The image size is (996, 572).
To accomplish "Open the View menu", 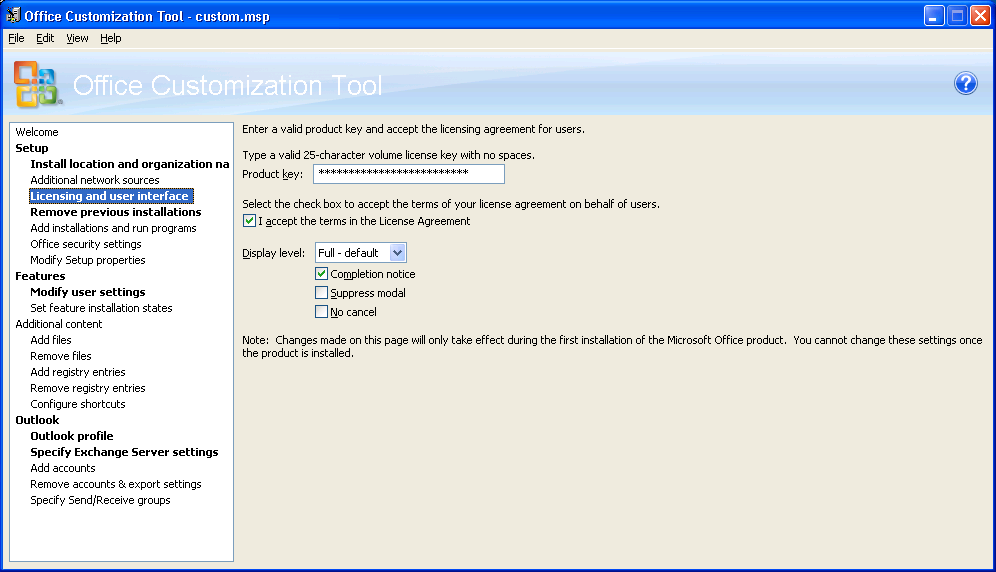I will coord(77,38).
